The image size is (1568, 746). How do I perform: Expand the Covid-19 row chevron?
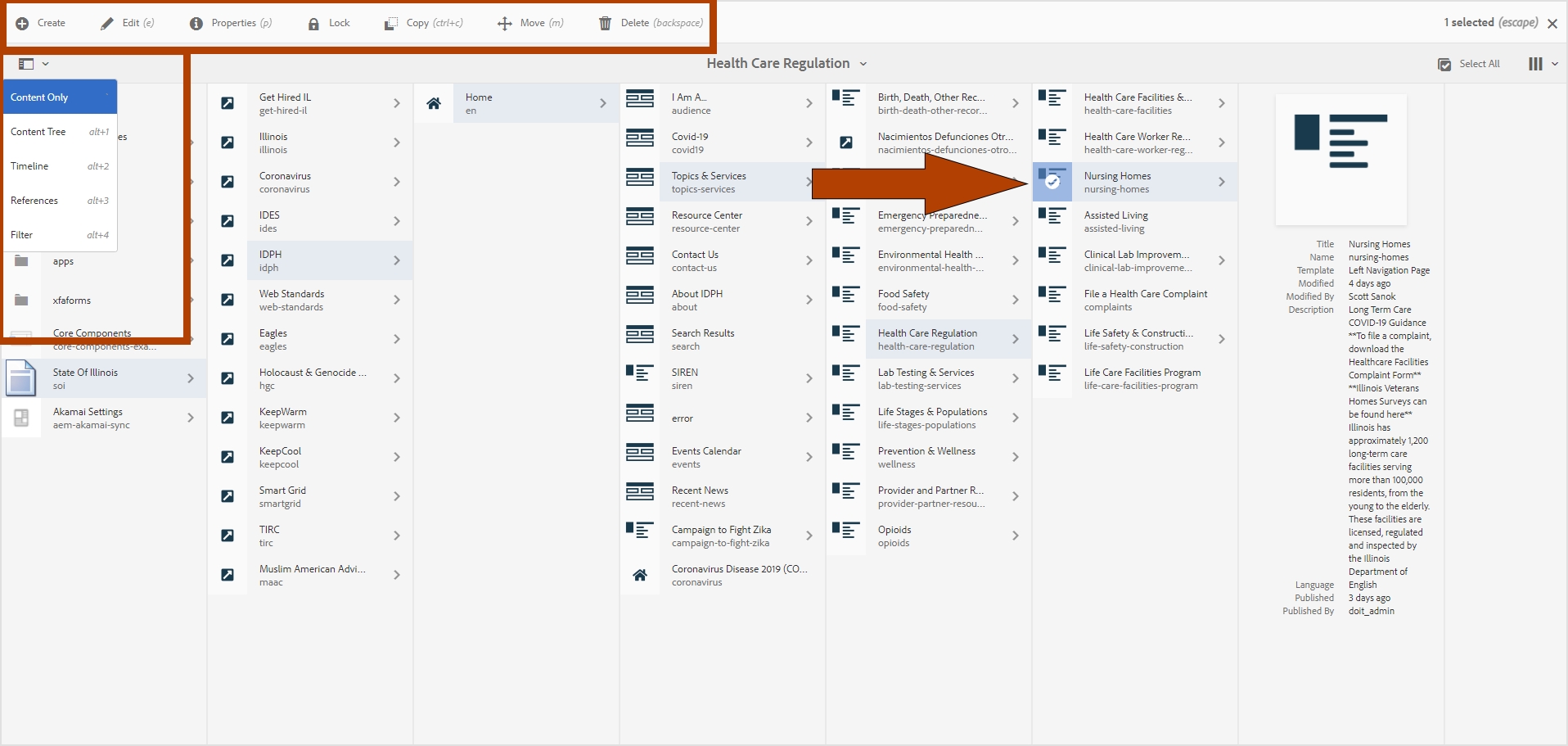tap(809, 142)
